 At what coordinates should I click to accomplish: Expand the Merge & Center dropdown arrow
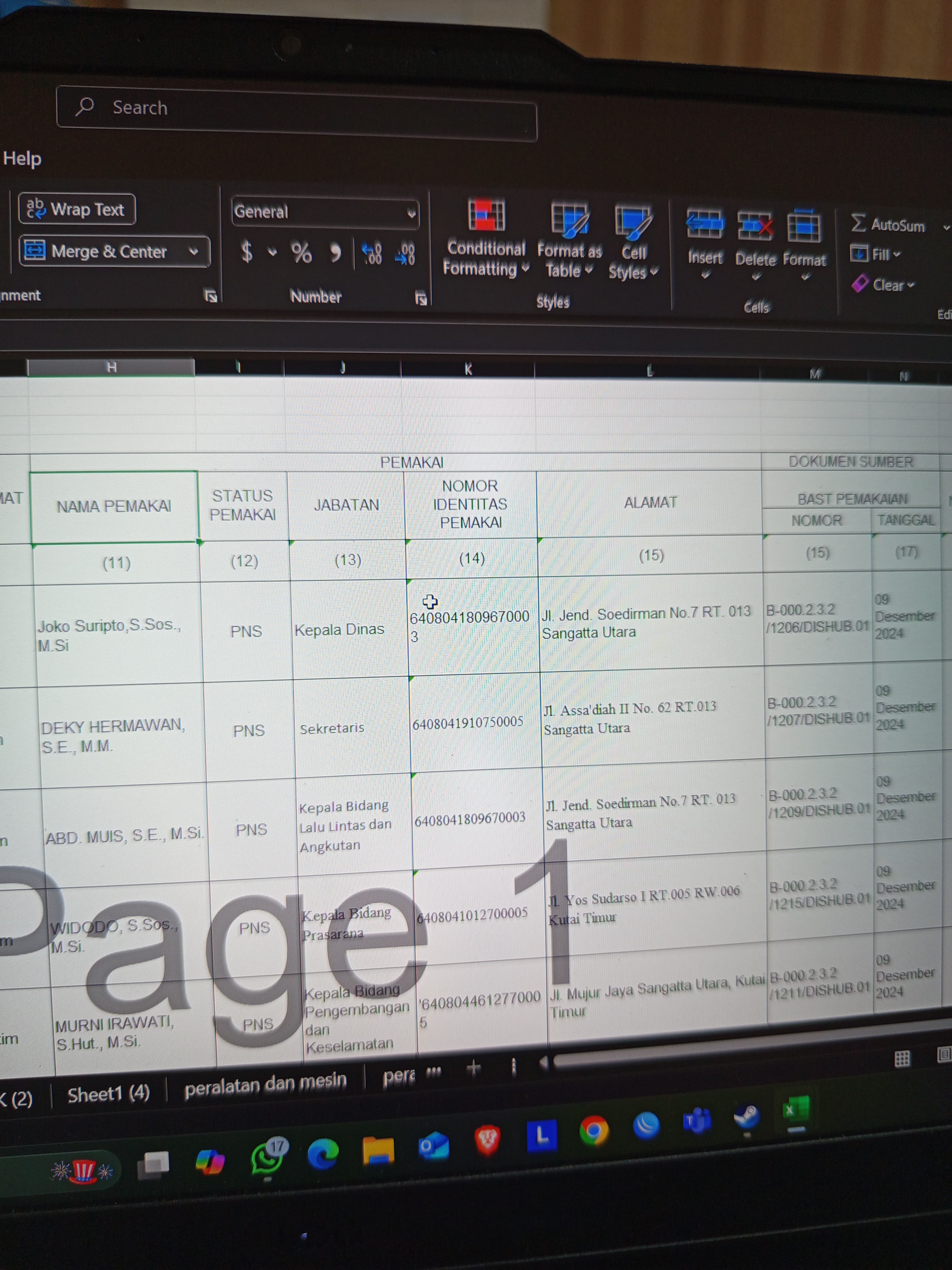[x=194, y=251]
